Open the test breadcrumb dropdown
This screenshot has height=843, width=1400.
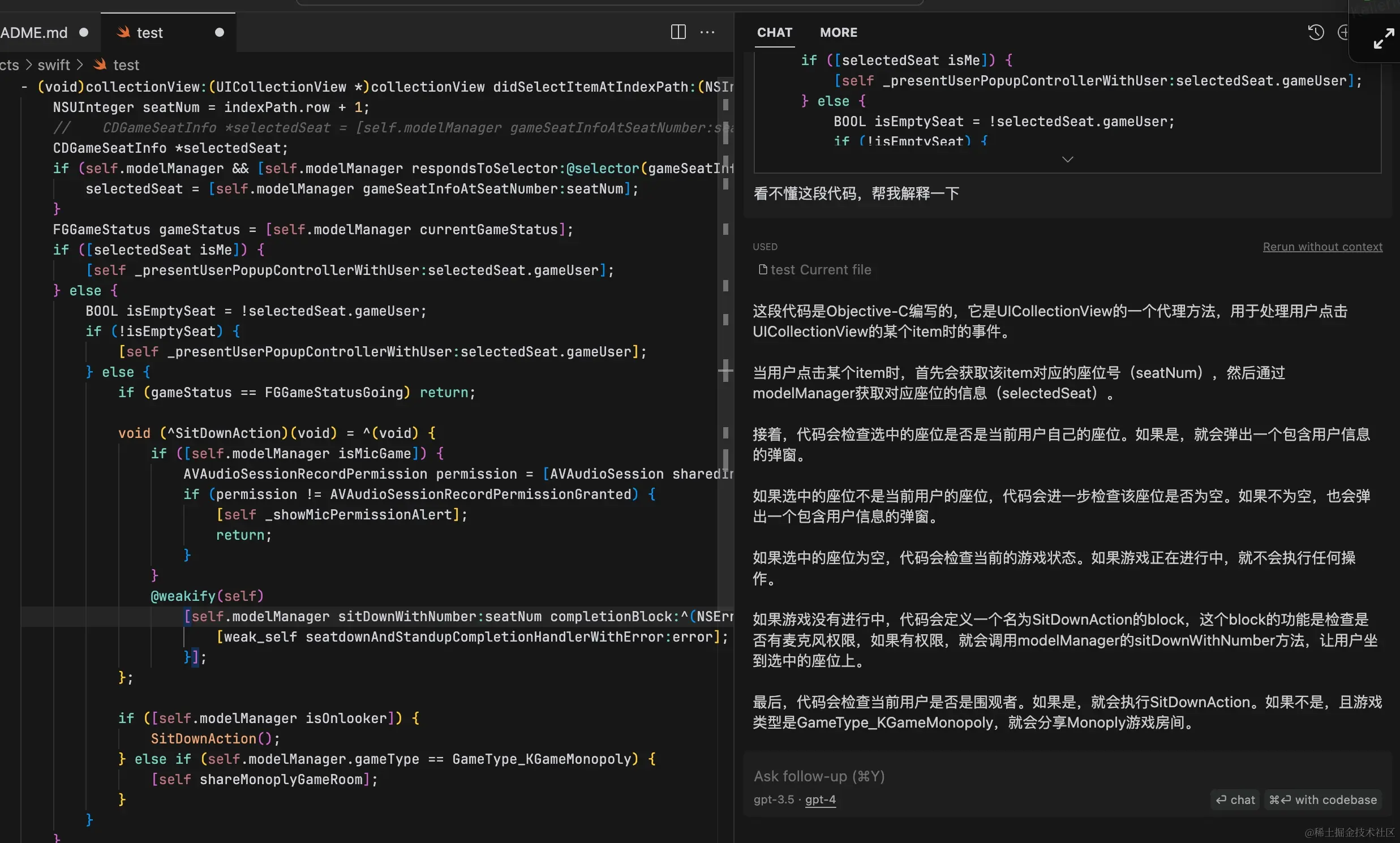[126, 64]
